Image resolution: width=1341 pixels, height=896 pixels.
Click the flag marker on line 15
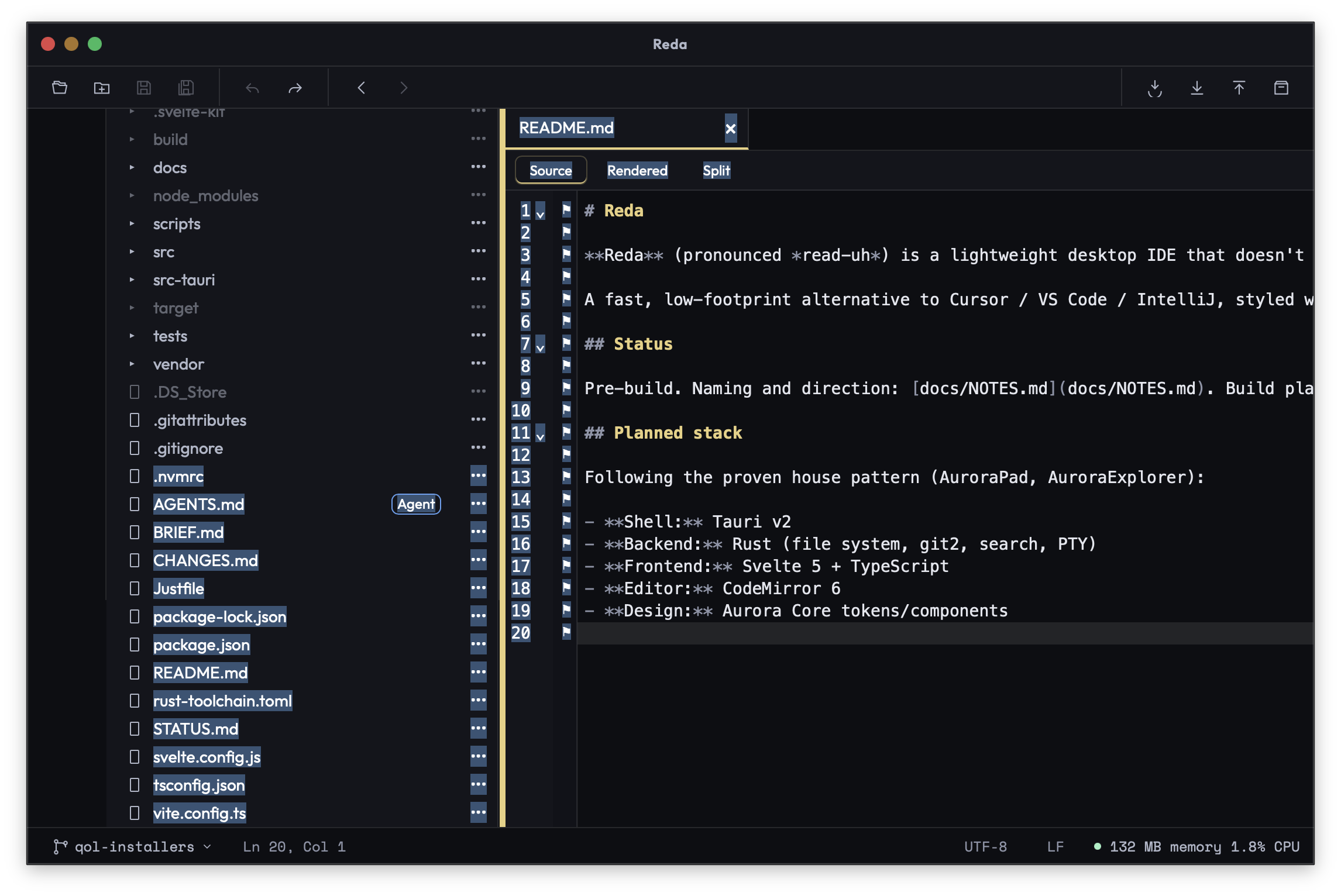(x=566, y=521)
